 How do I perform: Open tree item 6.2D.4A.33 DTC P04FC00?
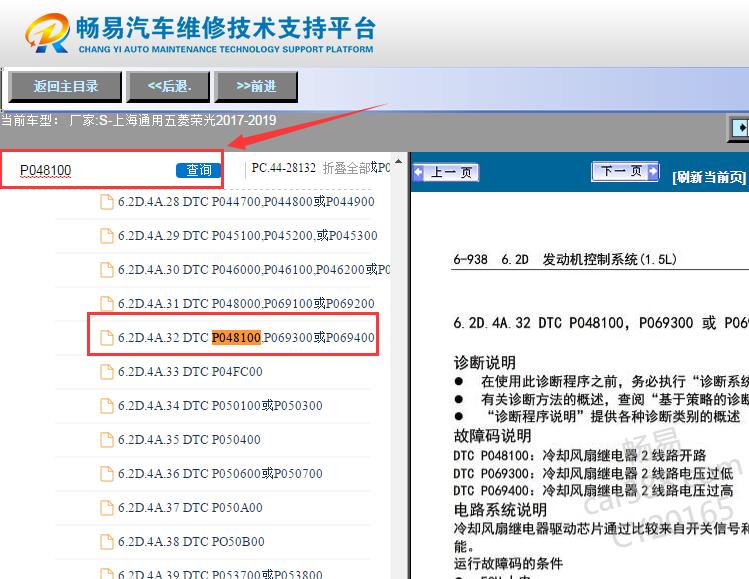pos(190,371)
